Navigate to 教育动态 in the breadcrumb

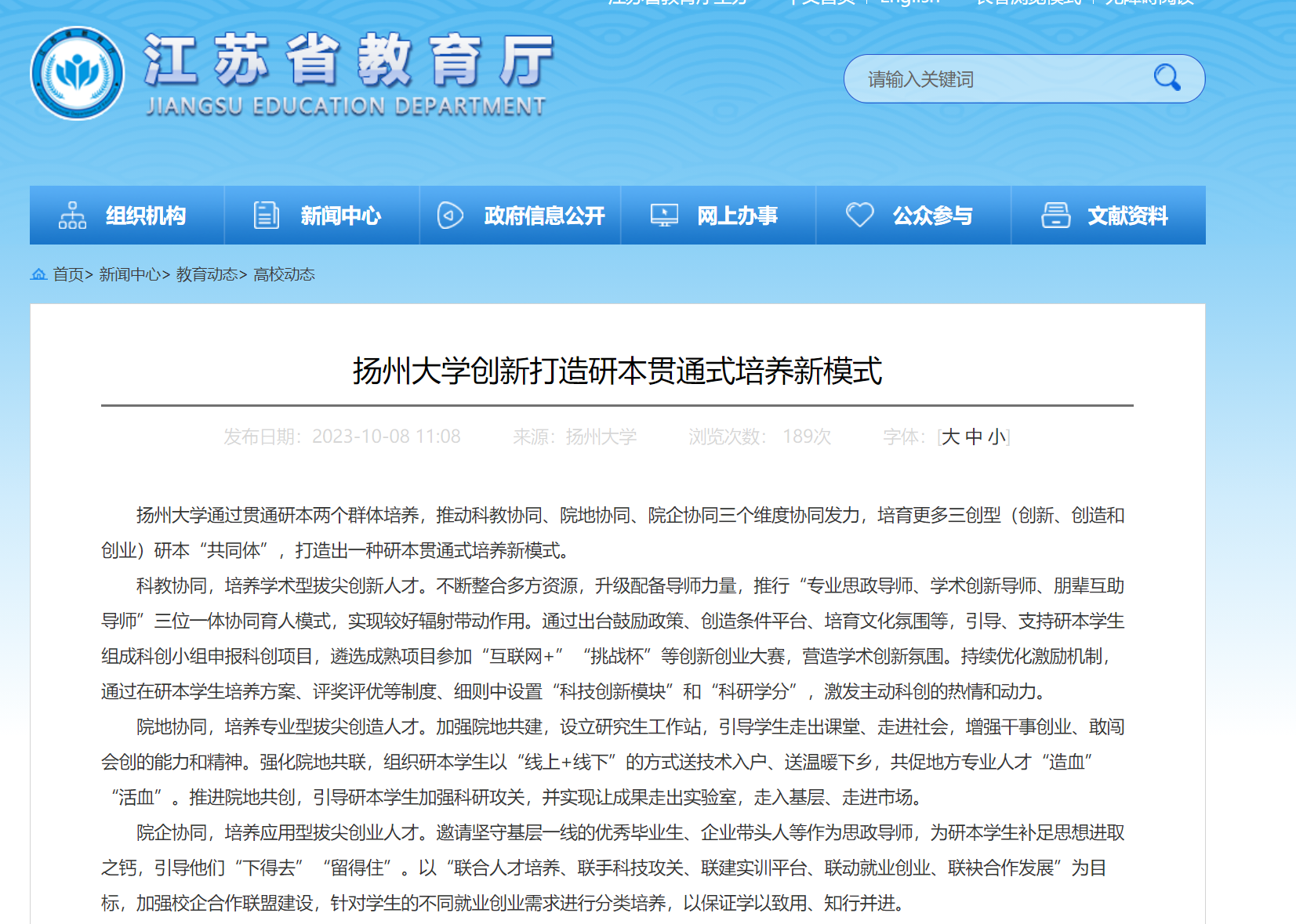point(207,274)
